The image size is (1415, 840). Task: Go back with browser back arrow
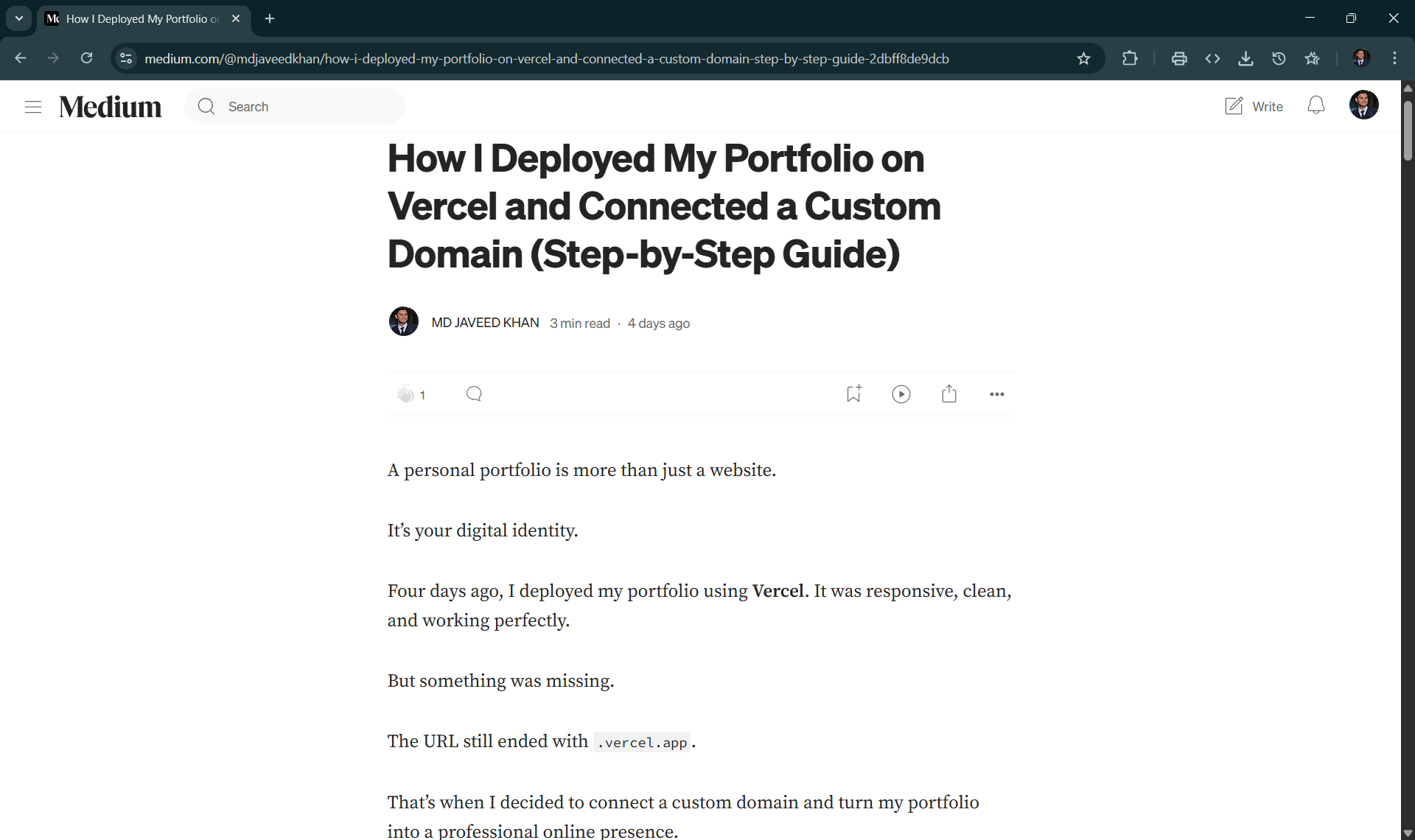(21, 58)
